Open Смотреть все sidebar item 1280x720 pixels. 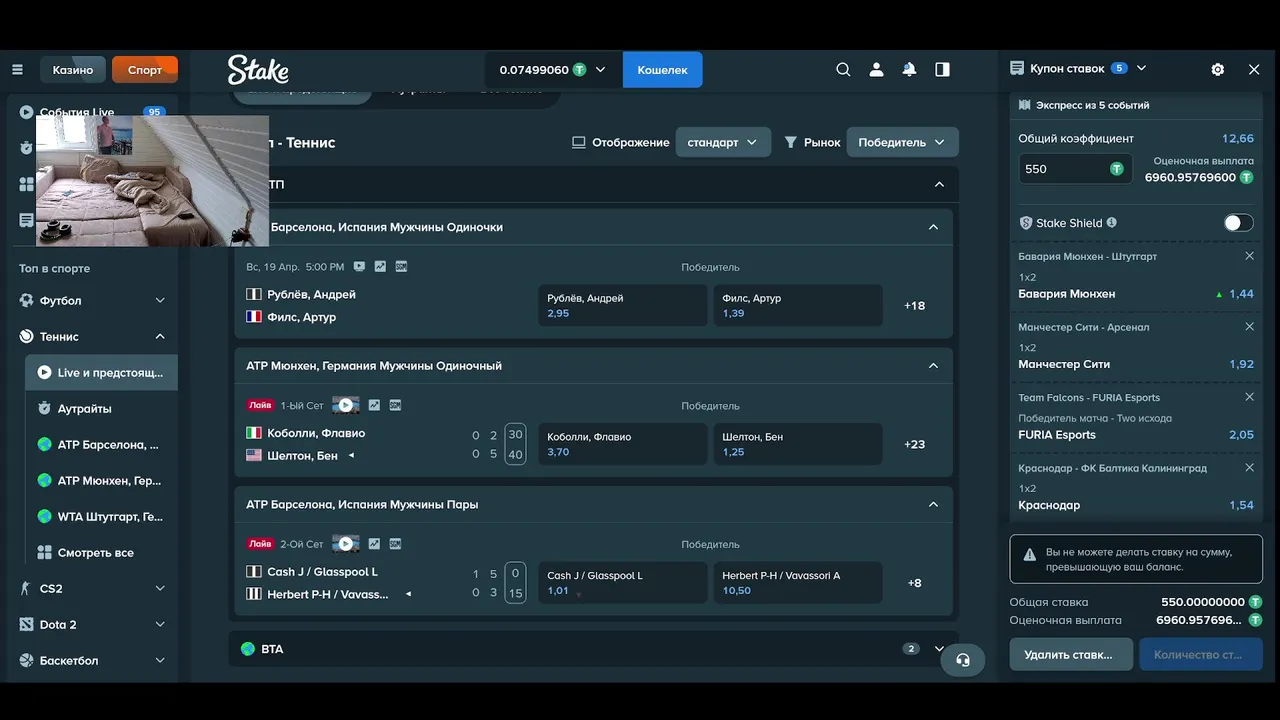(x=101, y=552)
